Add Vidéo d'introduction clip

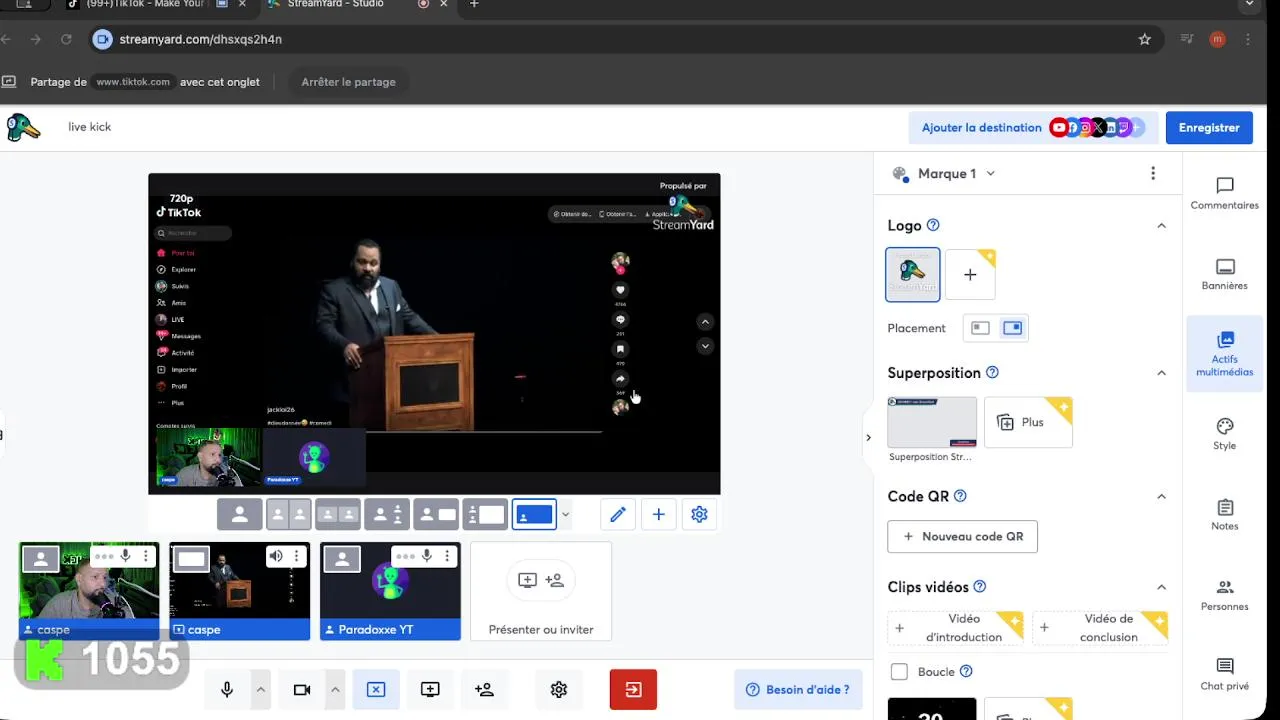pyautogui.click(x=955, y=628)
